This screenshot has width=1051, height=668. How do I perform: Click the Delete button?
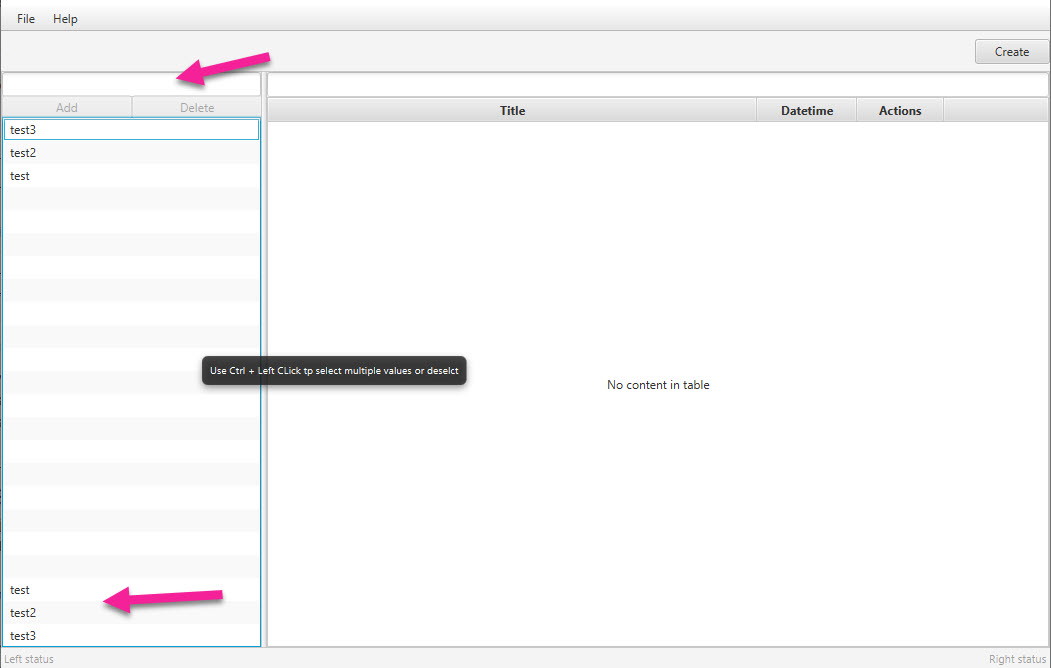[x=196, y=107]
